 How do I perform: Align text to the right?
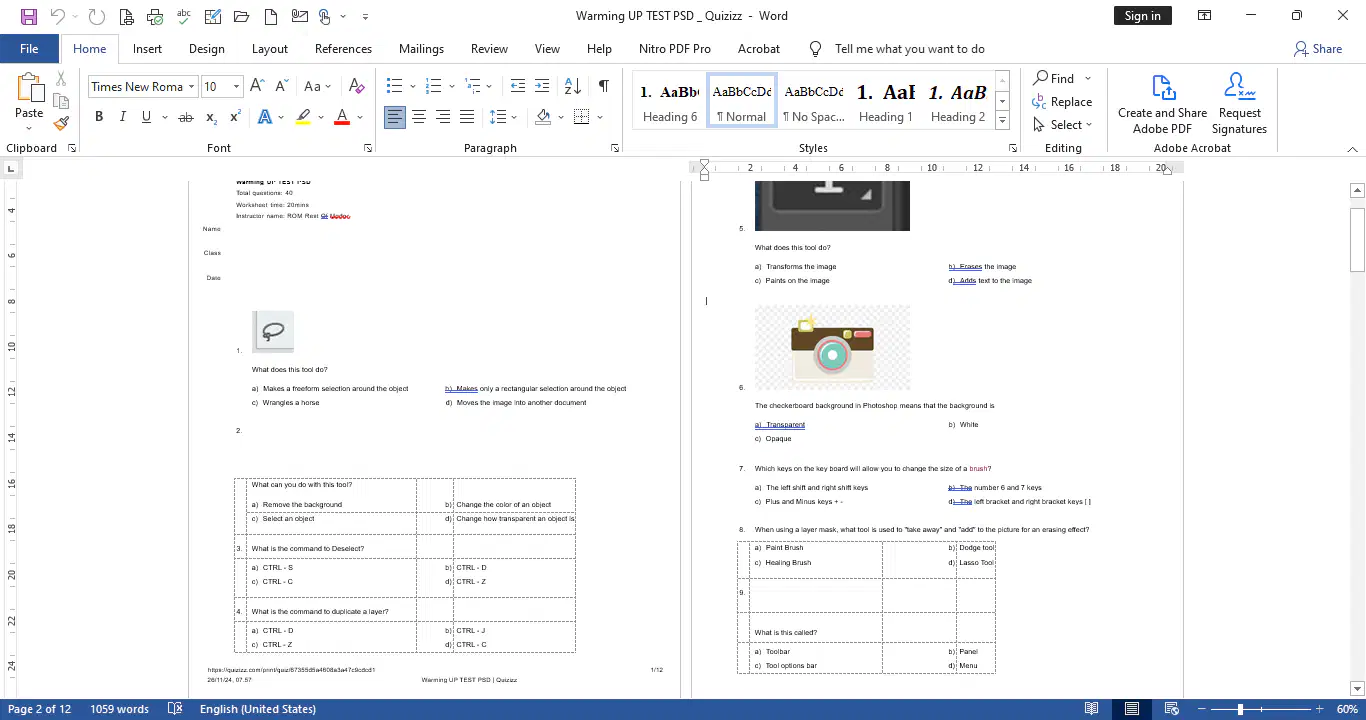[443, 117]
